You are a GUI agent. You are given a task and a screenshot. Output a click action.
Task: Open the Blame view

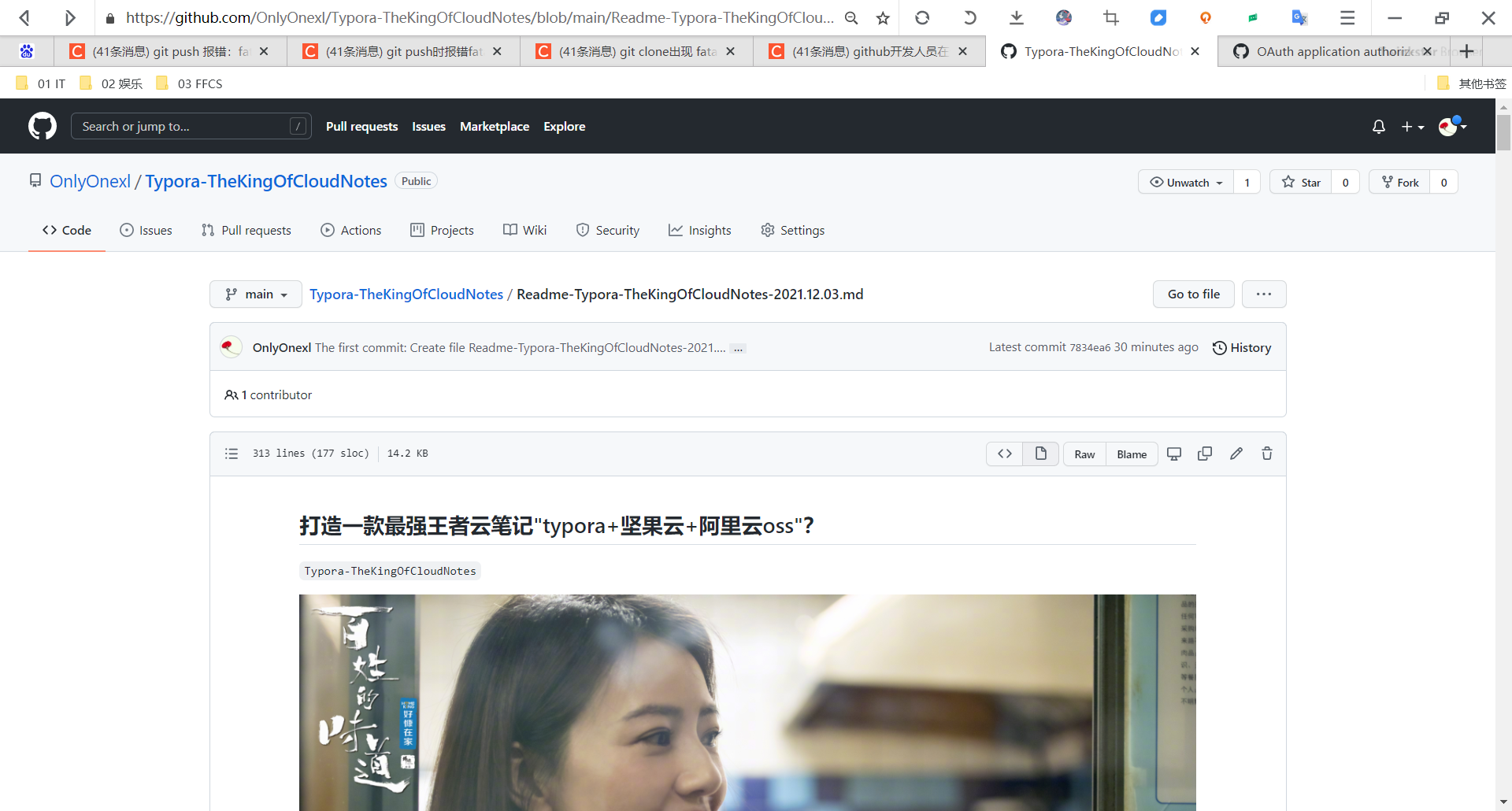pos(1132,454)
